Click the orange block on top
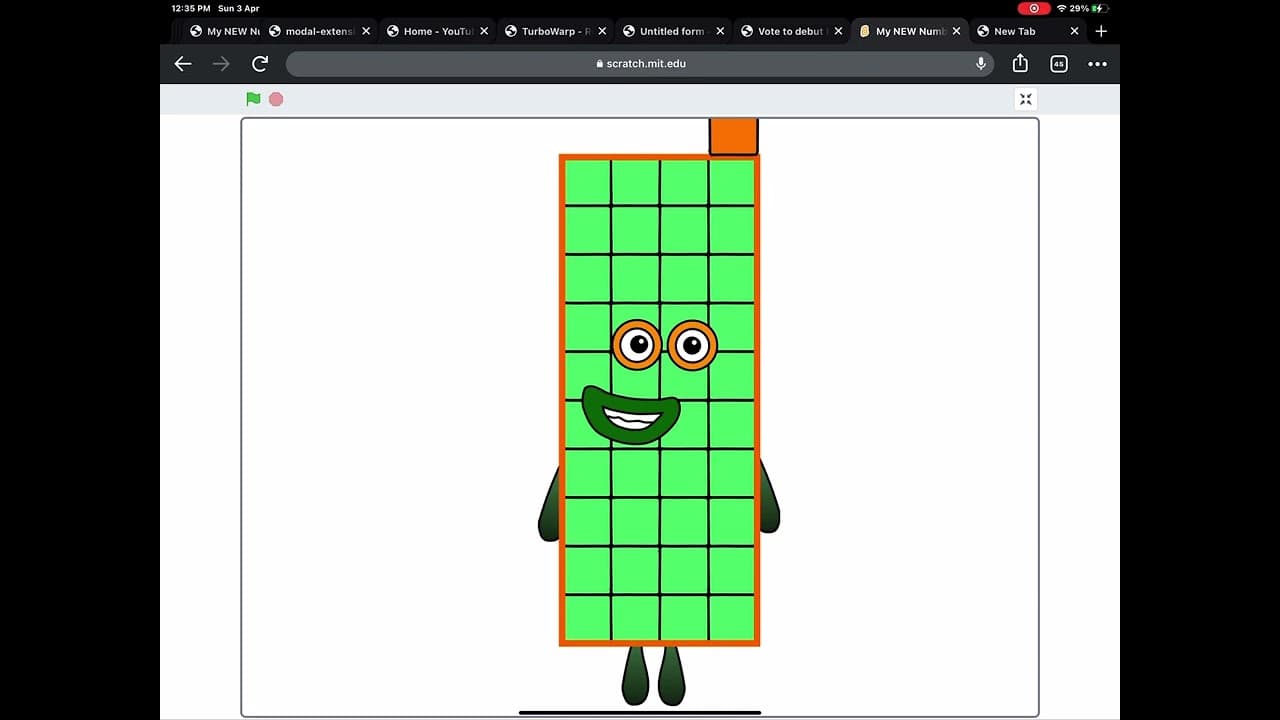1280x720 pixels. coord(734,137)
